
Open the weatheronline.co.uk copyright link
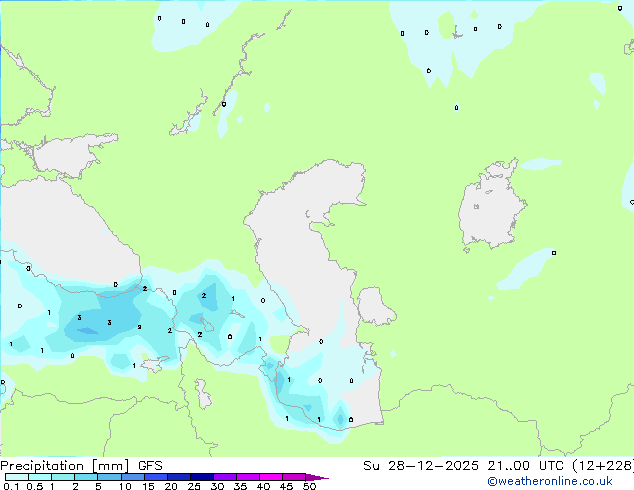(x=550, y=481)
